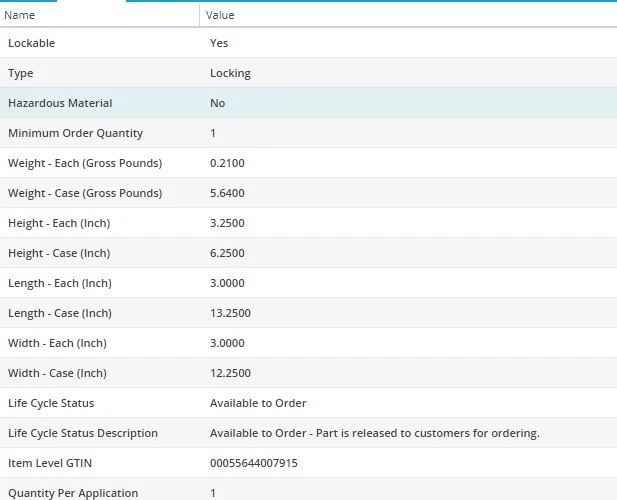Click Weight - Each (Gross Pounds) label
The height and width of the screenshot is (500, 617).
85,163
